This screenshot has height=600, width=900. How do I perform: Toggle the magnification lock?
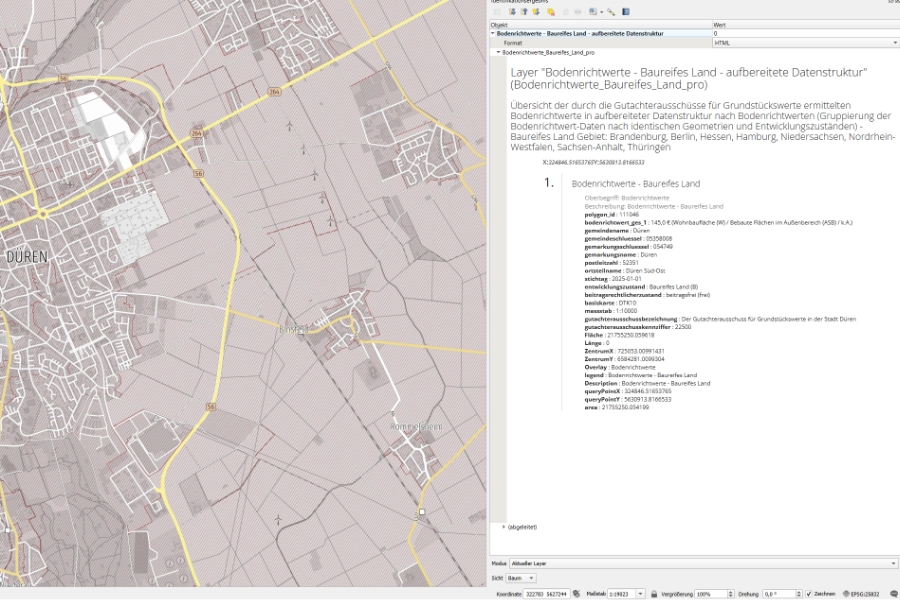(652, 592)
